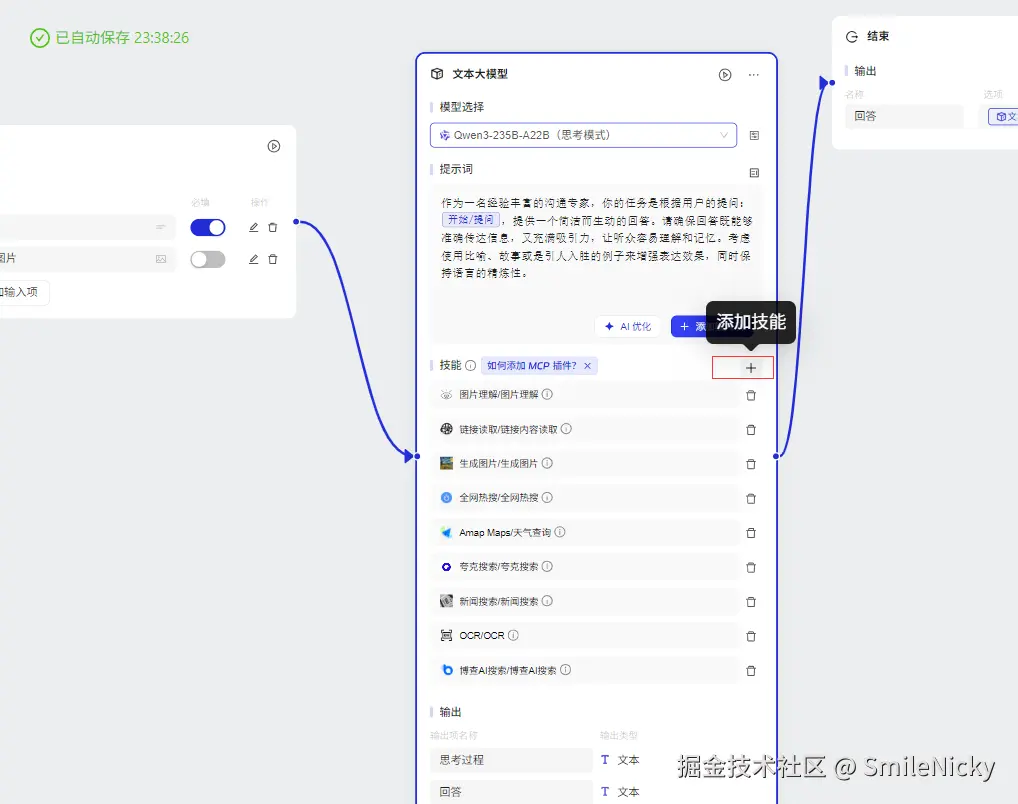The height and width of the screenshot is (804, 1018).
Task: Disable the 必填 toggle on the first input
Action: (x=207, y=227)
